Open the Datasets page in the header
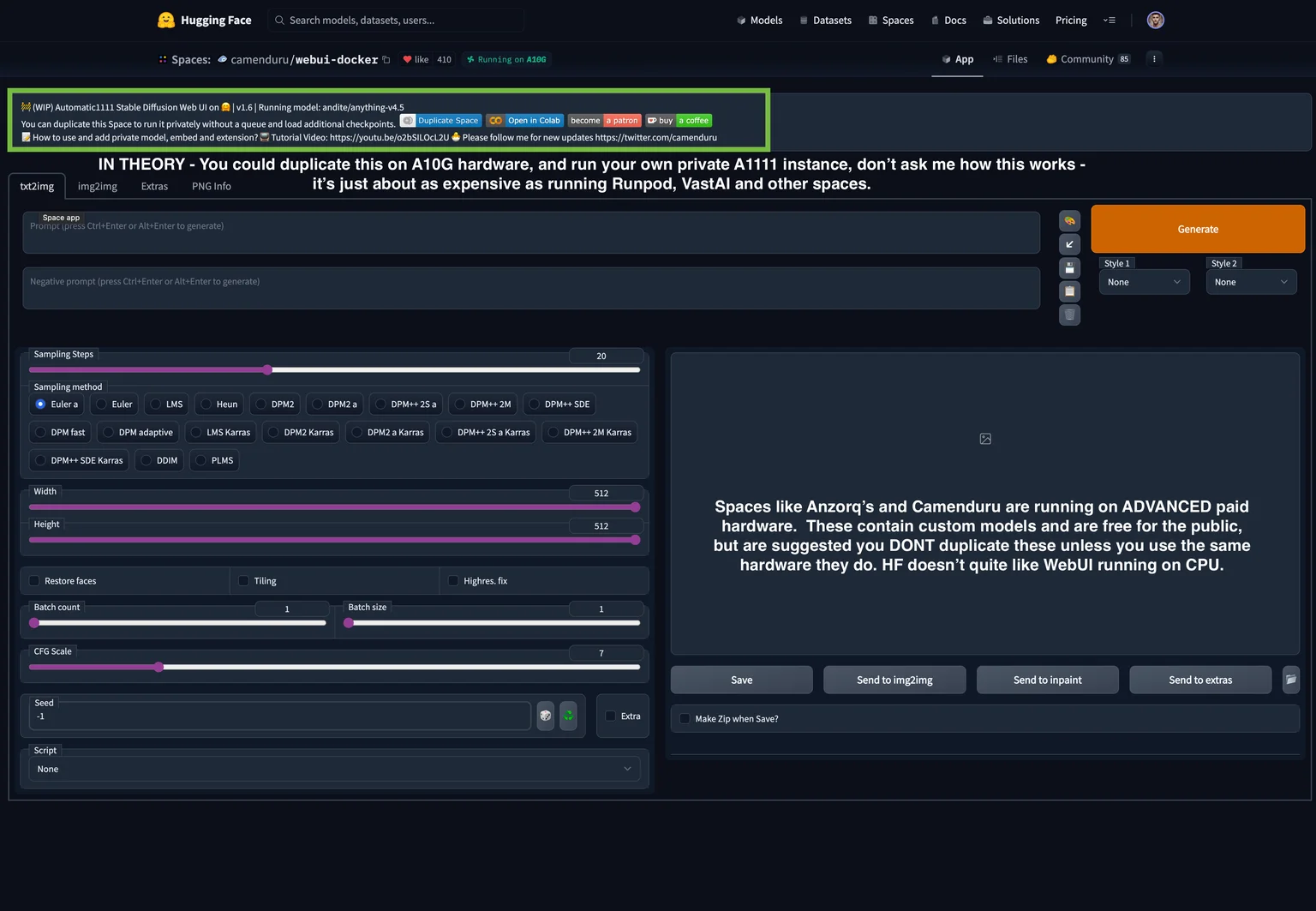1316x911 pixels. (825, 20)
